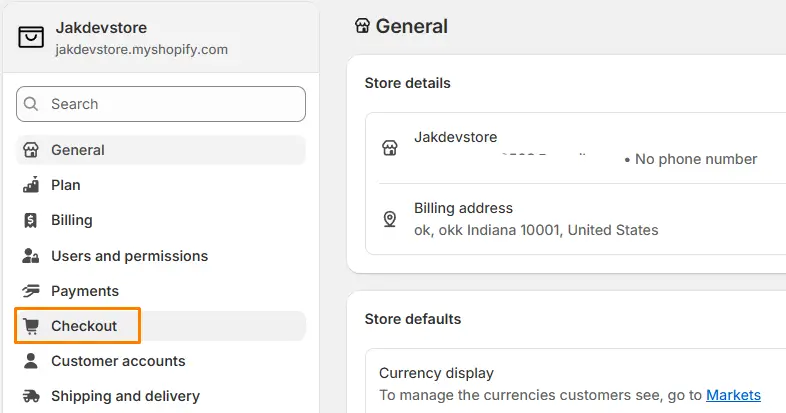This screenshot has width=786, height=413.
Task: Click the No phone number text
Action: click(696, 159)
